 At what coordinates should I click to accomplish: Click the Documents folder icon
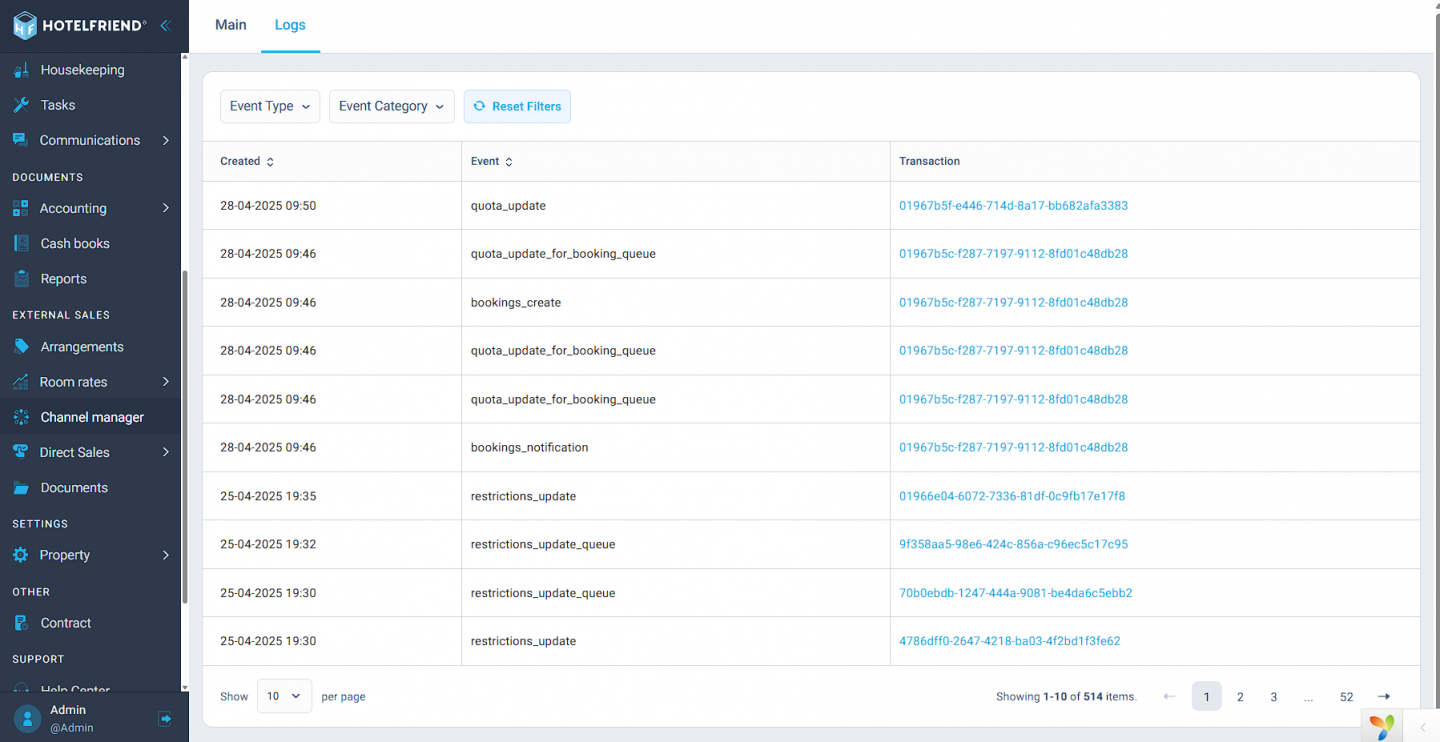pyautogui.click(x=21, y=488)
